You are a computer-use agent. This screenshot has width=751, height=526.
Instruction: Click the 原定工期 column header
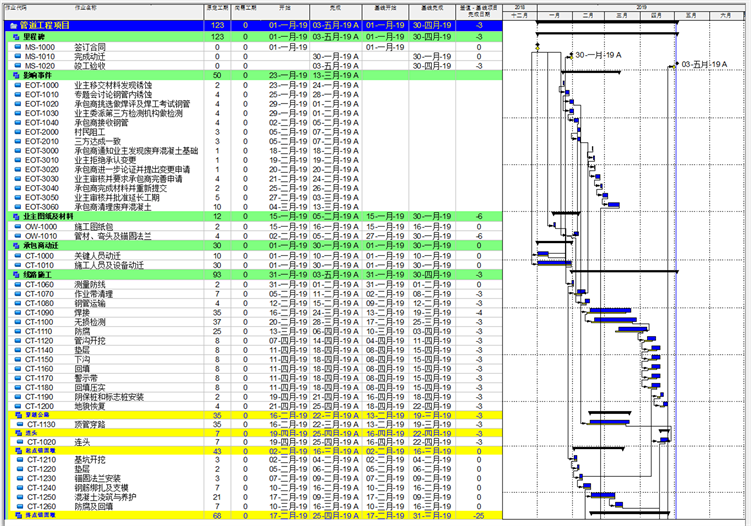pyautogui.click(x=215, y=7)
